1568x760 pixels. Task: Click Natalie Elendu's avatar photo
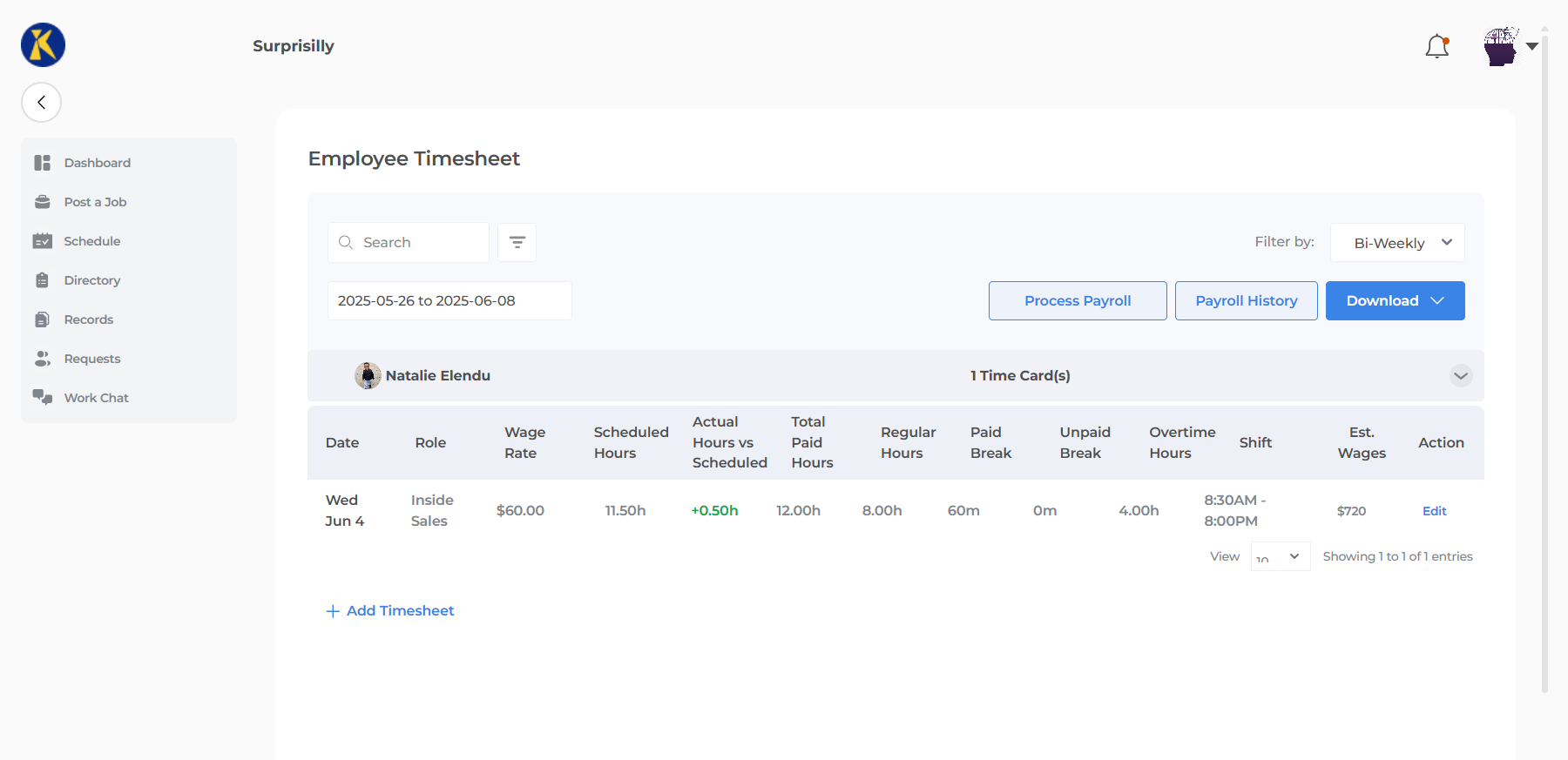click(x=368, y=376)
